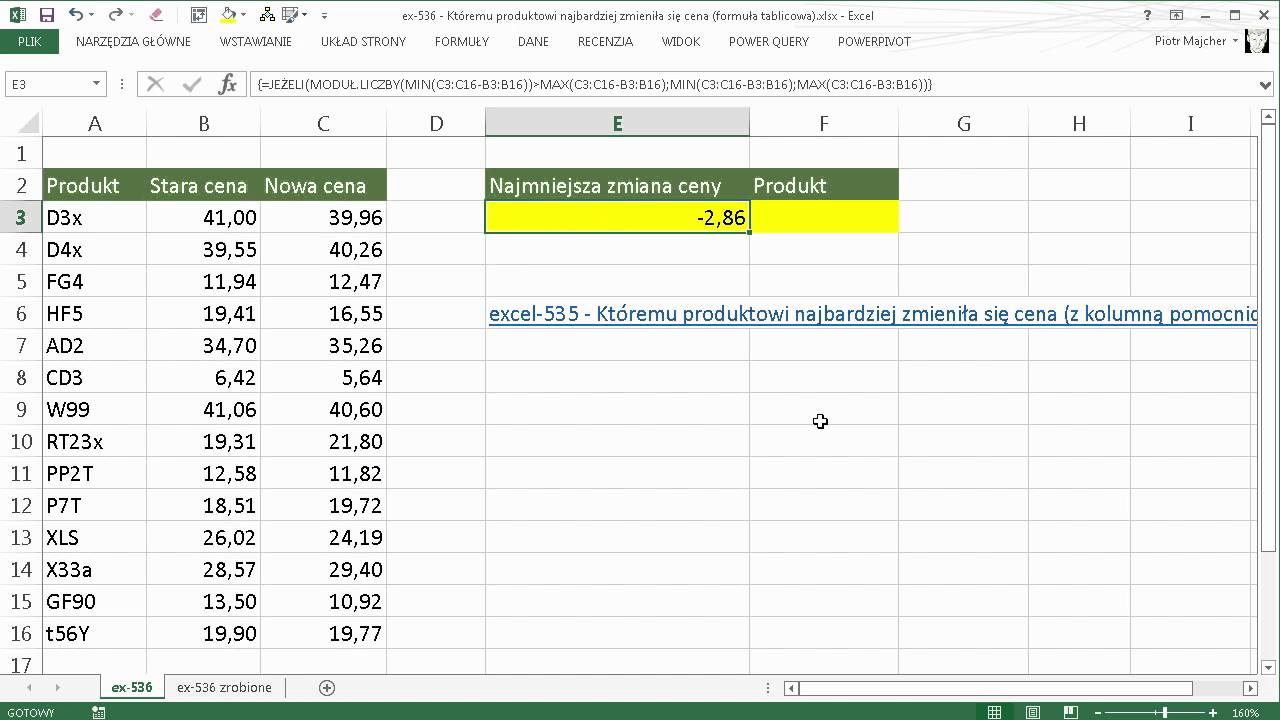Select yellow cell F3 under Produkt

pos(823,217)
